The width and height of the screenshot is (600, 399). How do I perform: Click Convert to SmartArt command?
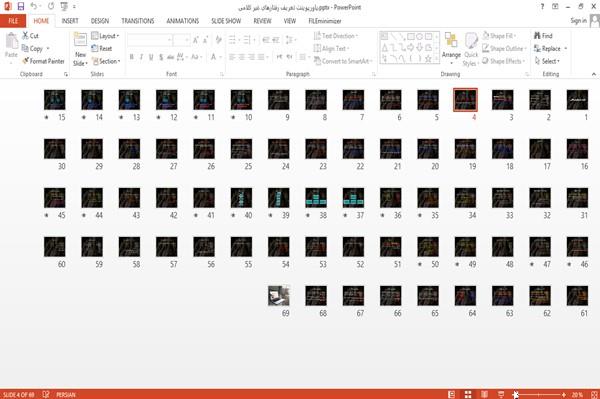click(x=343, y=61)
